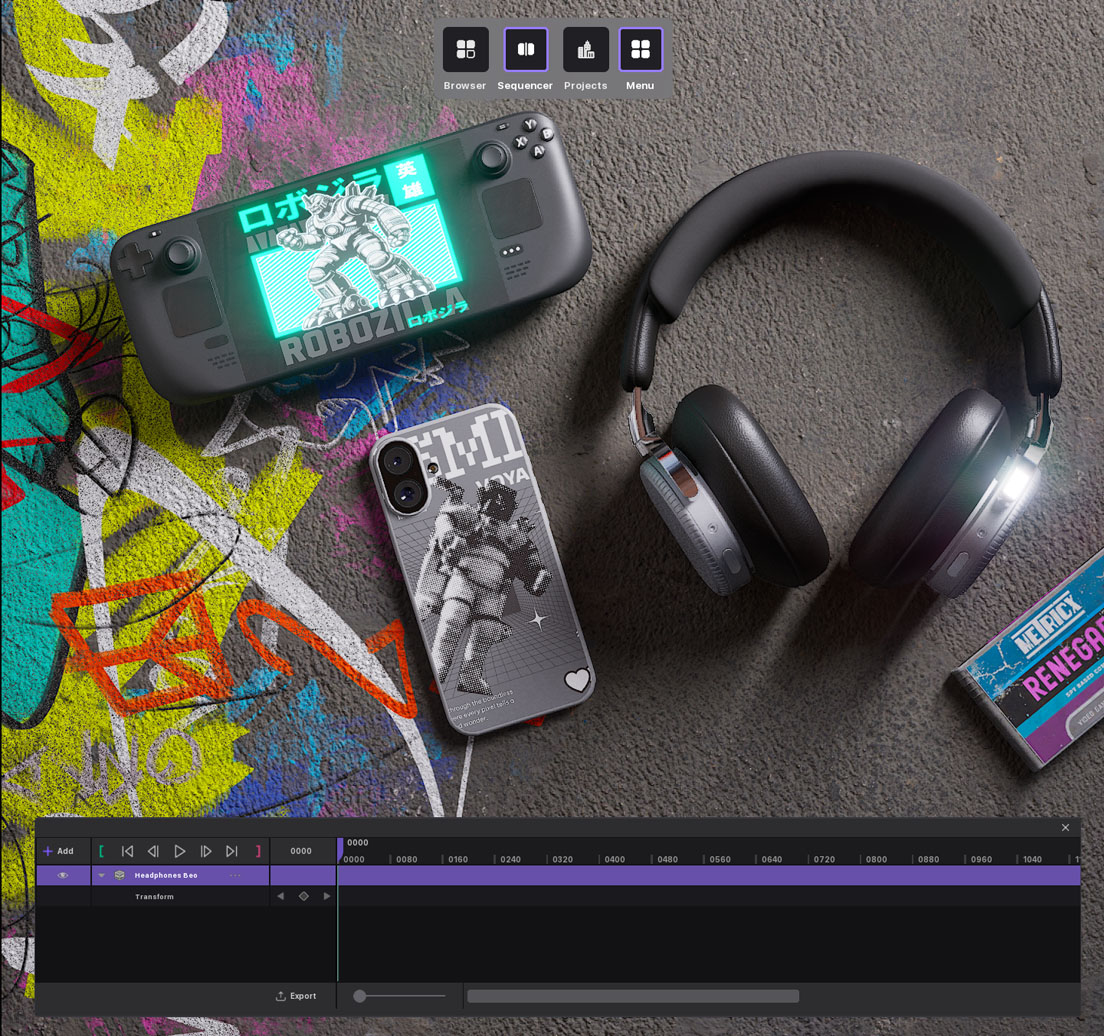Image resolution: width=1104 pixels, height=1036 pixels.
Task: Go to previous Transform keyframe
Action: (x=281, y=896)
